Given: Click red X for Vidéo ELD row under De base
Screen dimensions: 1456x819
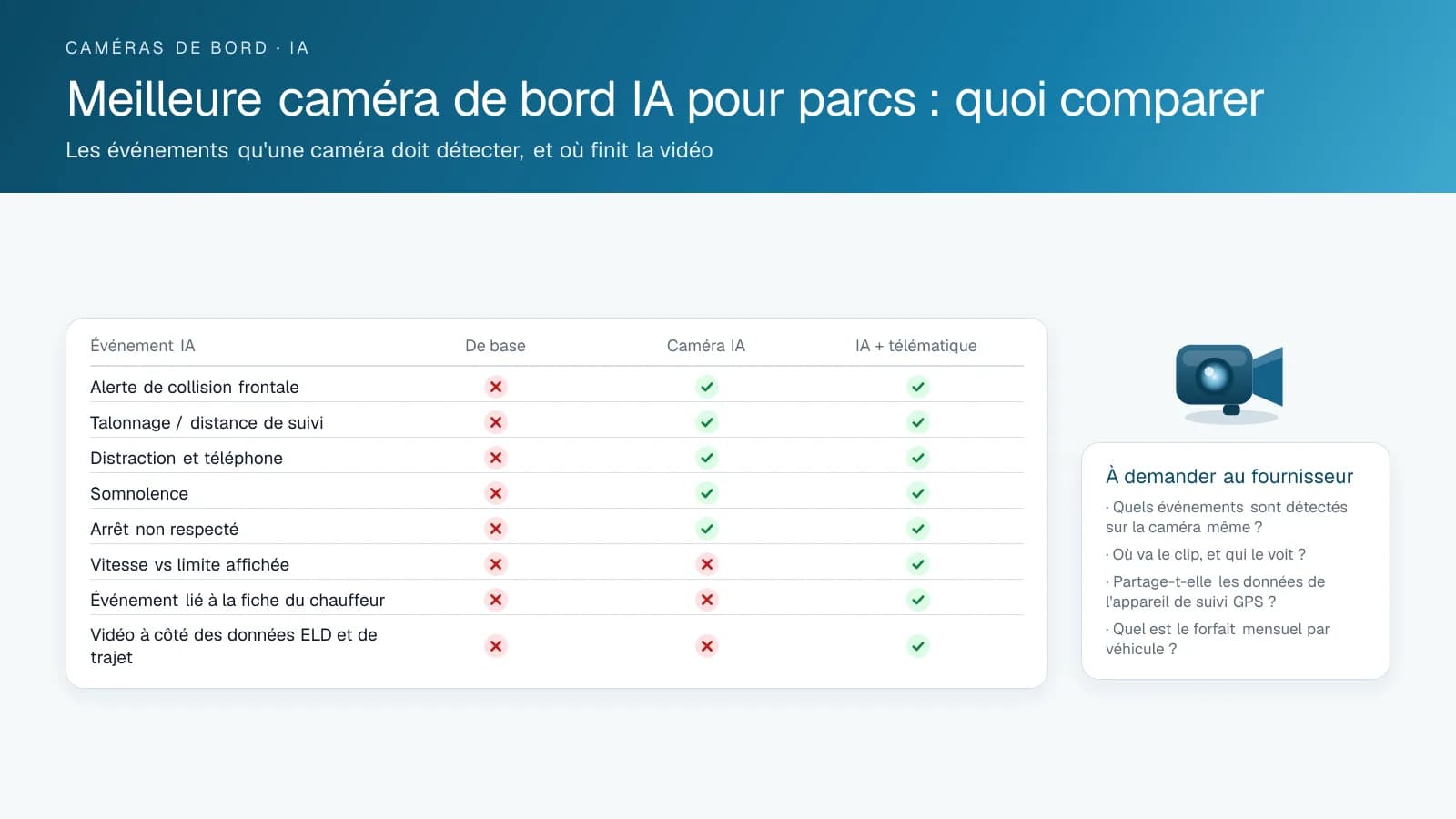Looking at the screenshot, I should point(496,646).
